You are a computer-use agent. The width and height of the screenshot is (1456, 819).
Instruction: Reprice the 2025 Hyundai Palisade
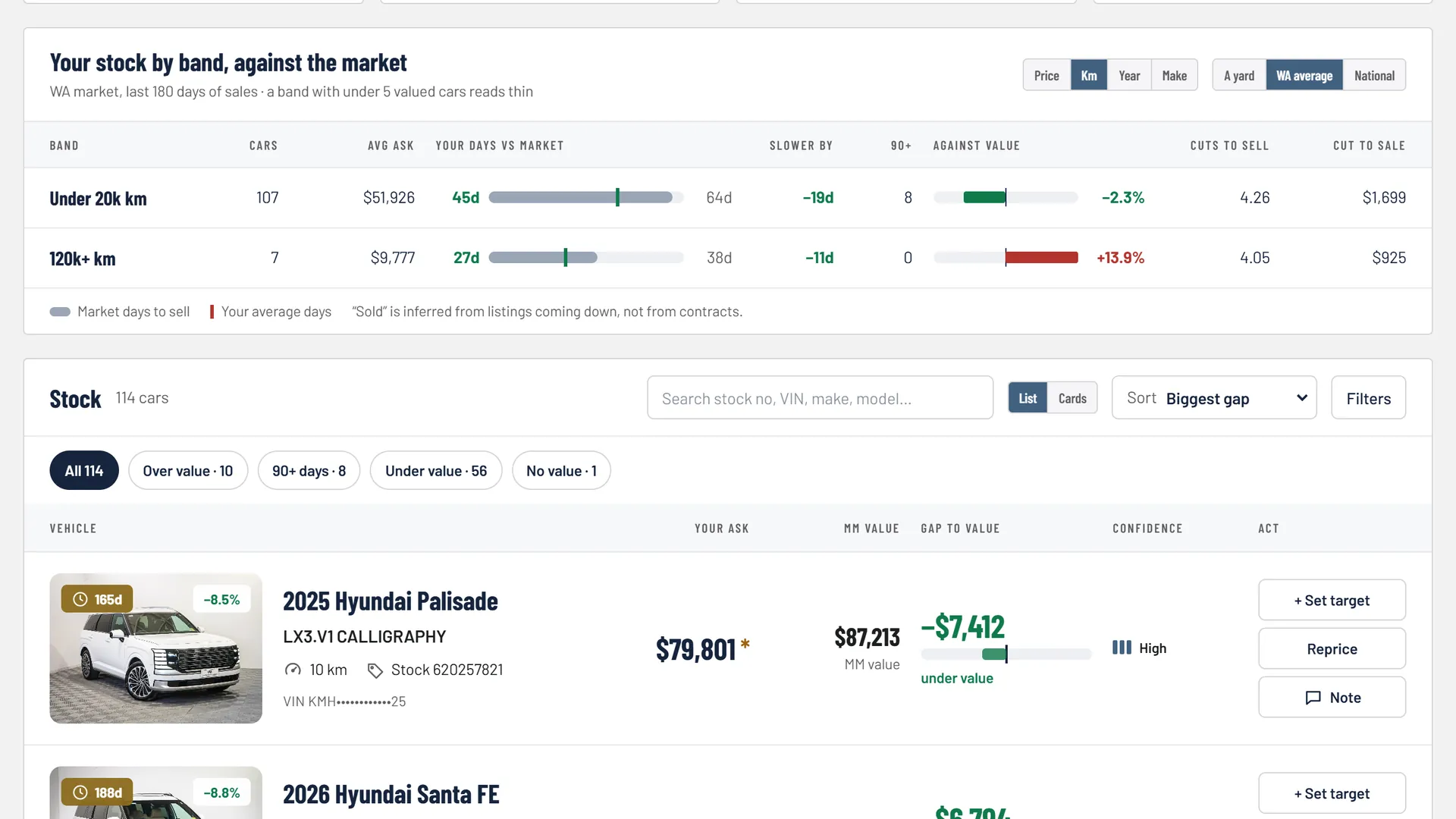[x=1332, y=649]
